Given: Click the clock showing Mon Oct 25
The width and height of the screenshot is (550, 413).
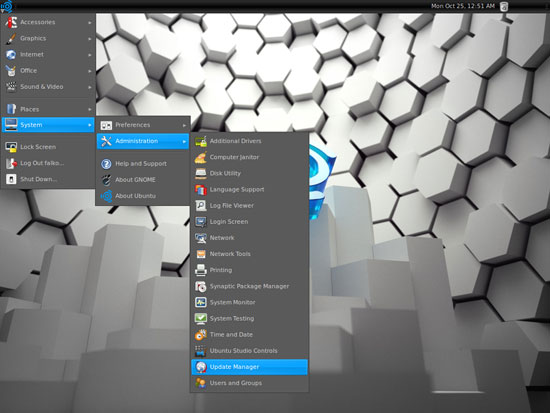Looking at the screenshot, I should pyautogui.click(x=463, y=6).
